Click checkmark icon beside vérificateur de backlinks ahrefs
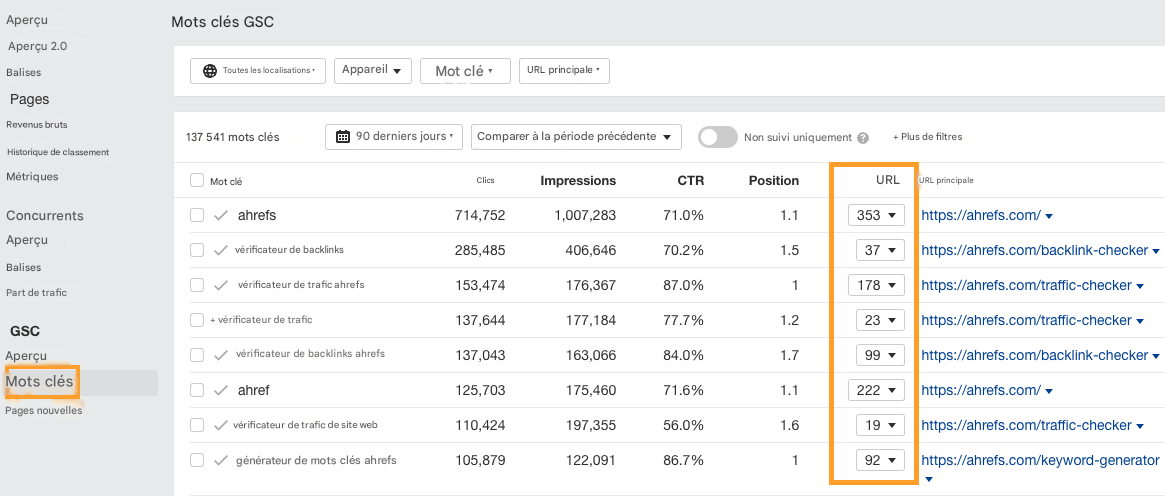This screenshot has height=496, width=1165. coord(221,355)
